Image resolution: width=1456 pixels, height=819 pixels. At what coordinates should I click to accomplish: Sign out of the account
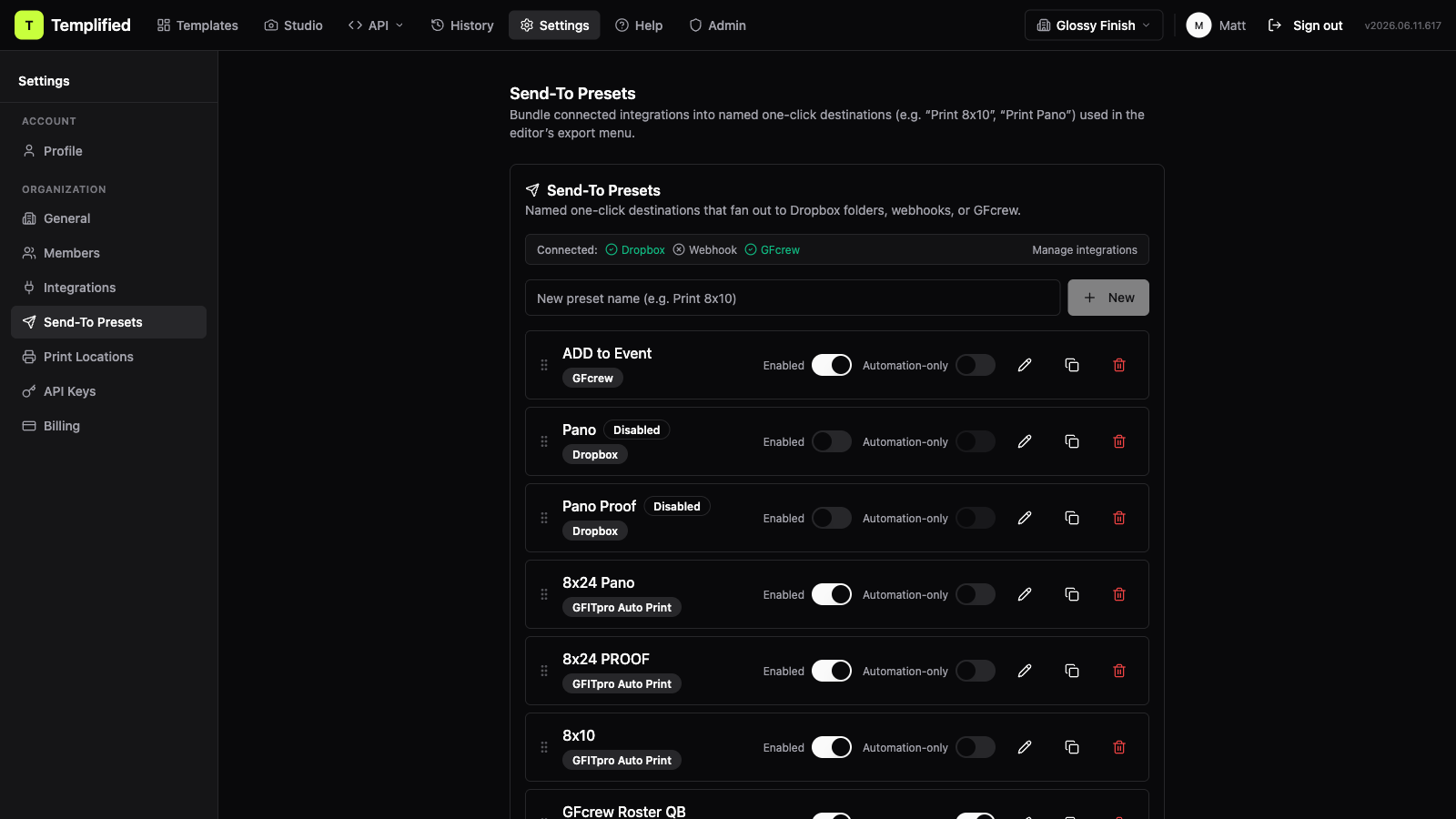pos(1305,25)
